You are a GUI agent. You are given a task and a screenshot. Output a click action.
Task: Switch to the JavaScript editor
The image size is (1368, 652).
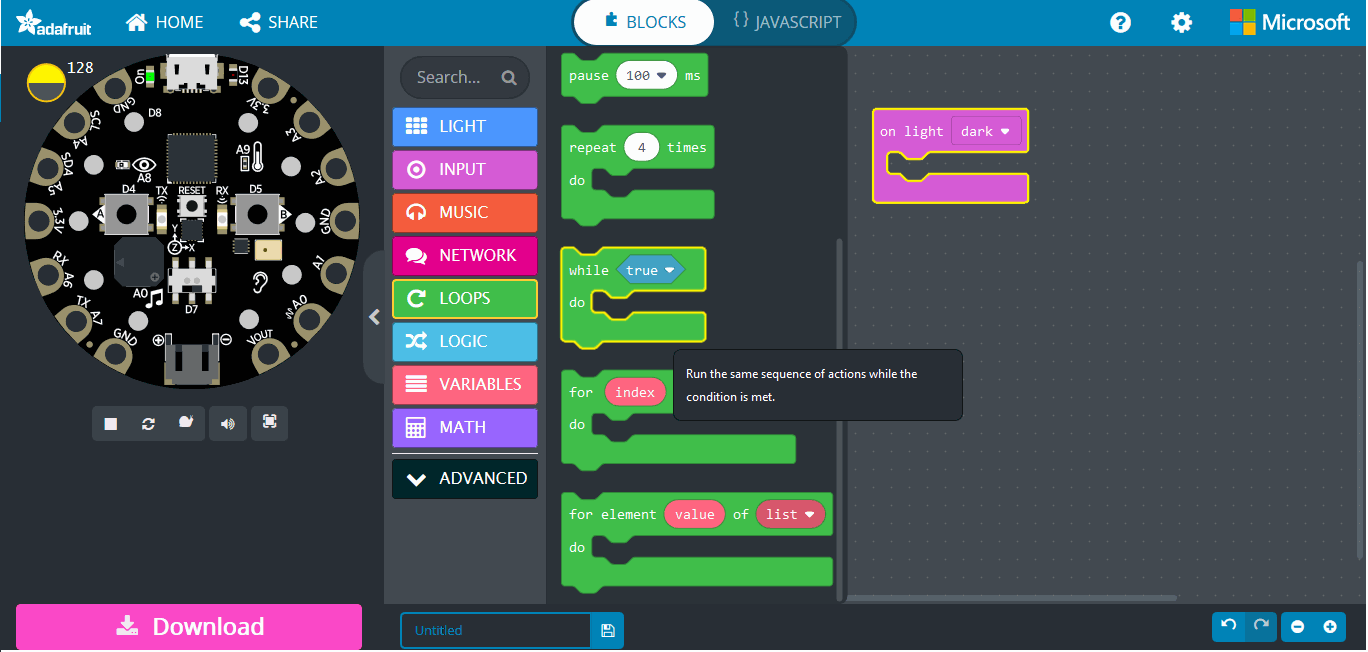tap(786, 22)
